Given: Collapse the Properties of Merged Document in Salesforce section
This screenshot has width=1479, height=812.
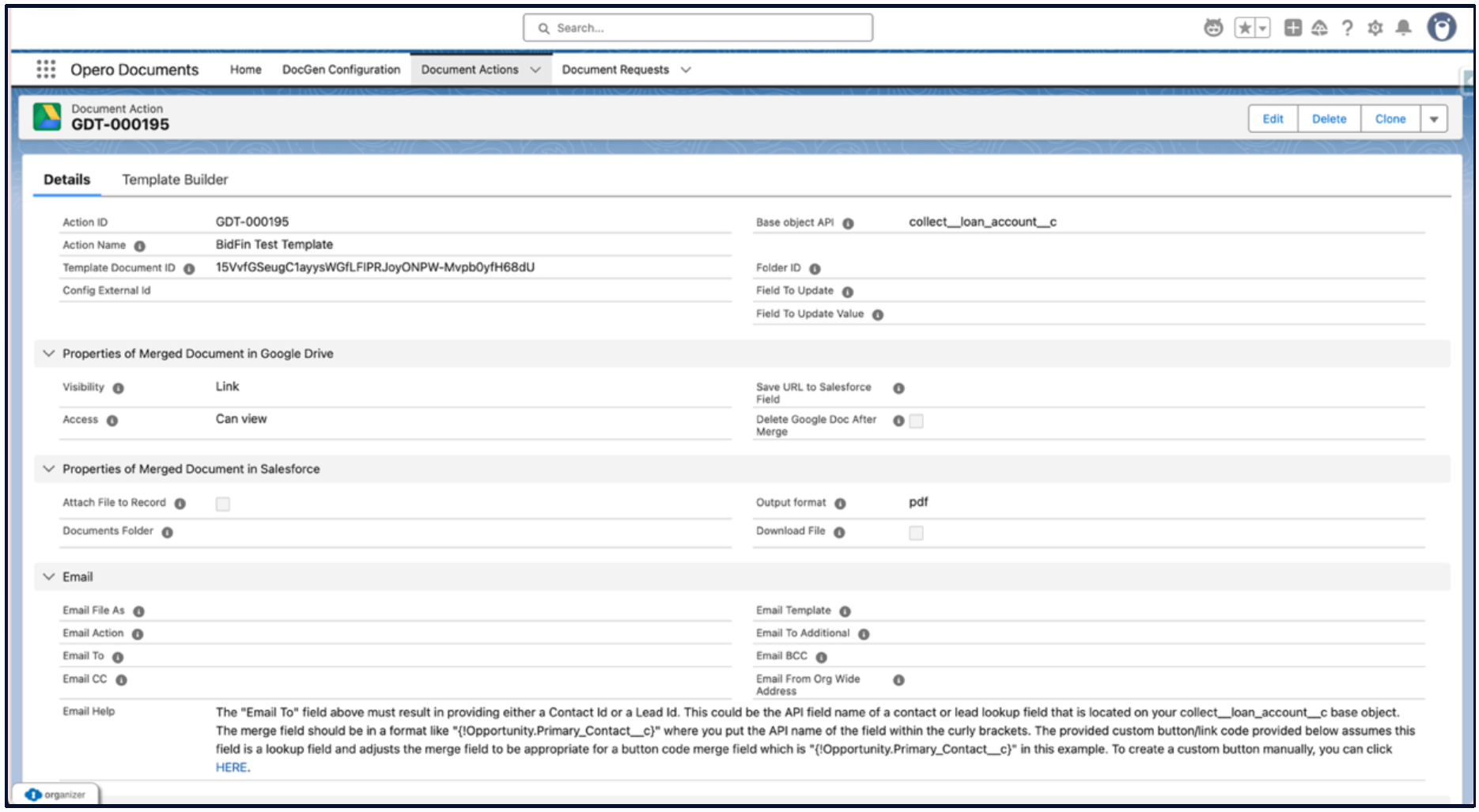Looking at the screenshot, I should [49, 469].
